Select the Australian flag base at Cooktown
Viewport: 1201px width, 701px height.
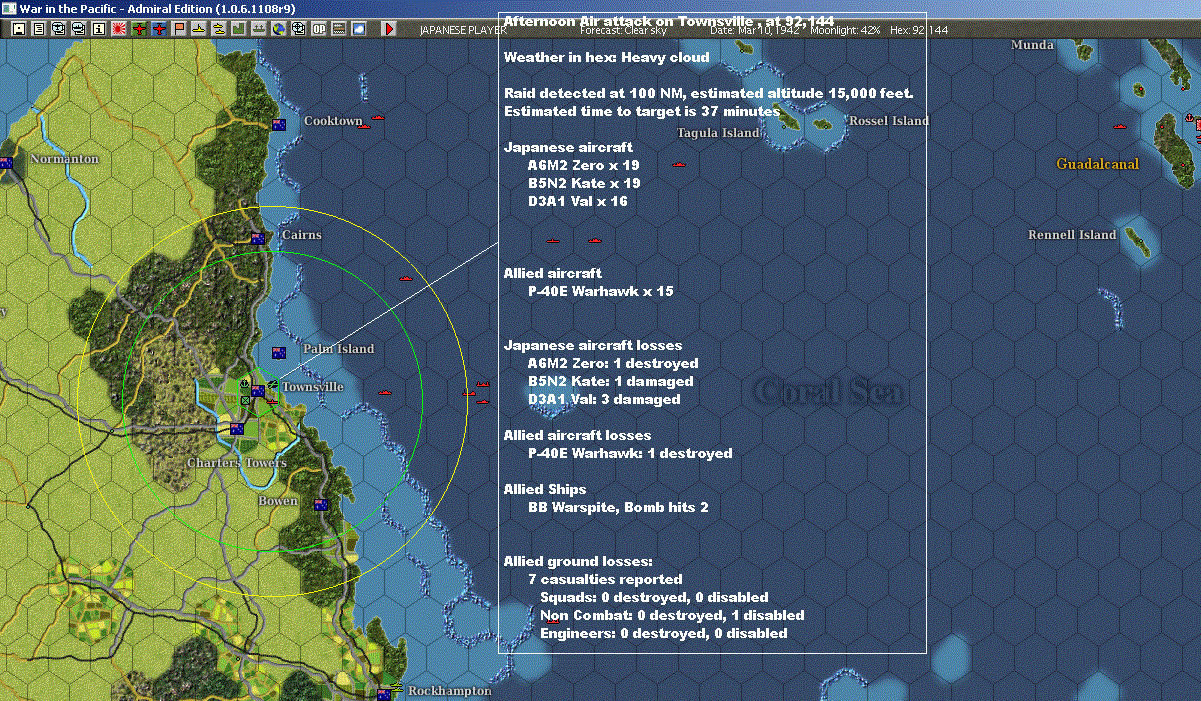pos(279,125)
